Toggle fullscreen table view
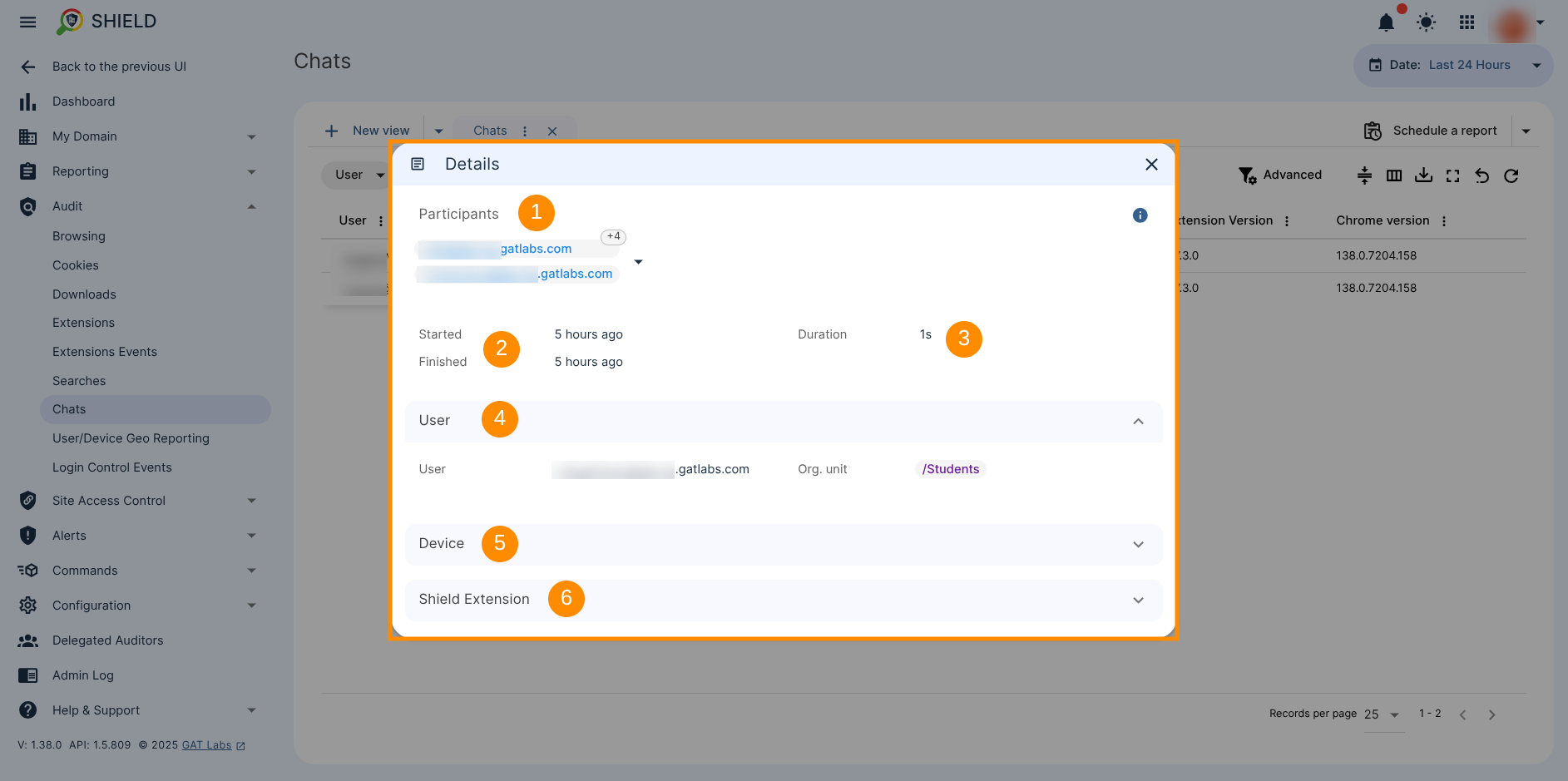Screen dimensions: 1568x781 (1452, 175)
